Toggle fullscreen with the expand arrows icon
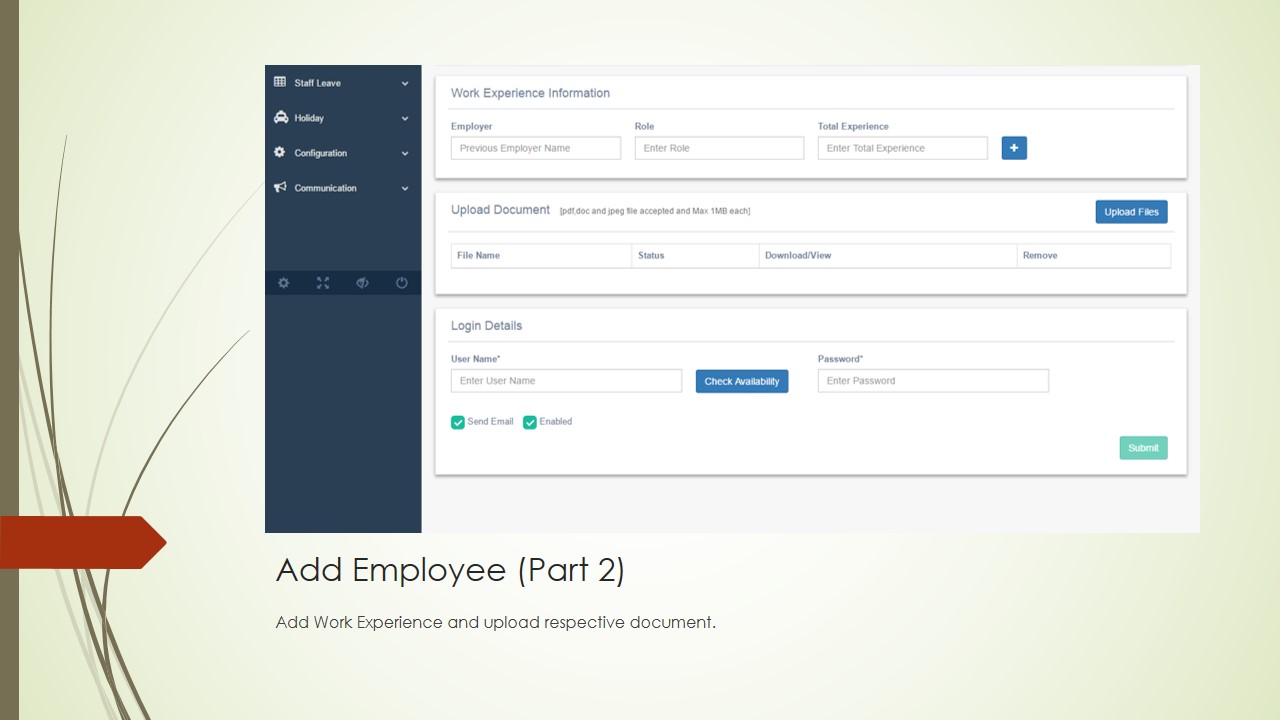 [323, 283]
